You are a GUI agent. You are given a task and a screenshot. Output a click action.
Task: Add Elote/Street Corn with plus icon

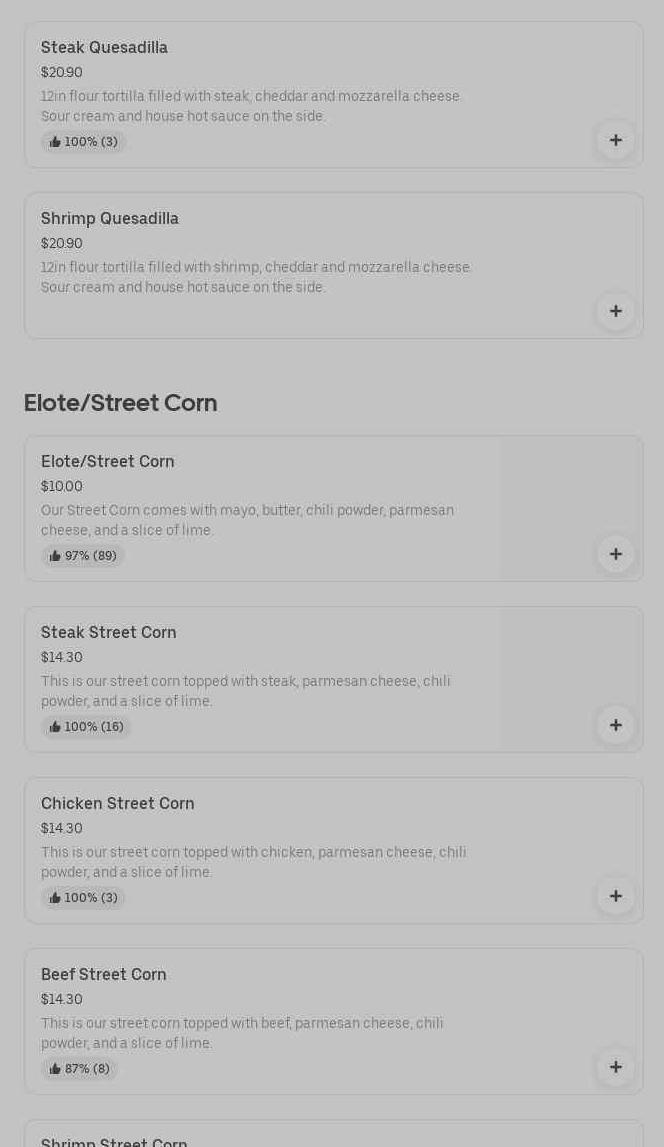615,554
